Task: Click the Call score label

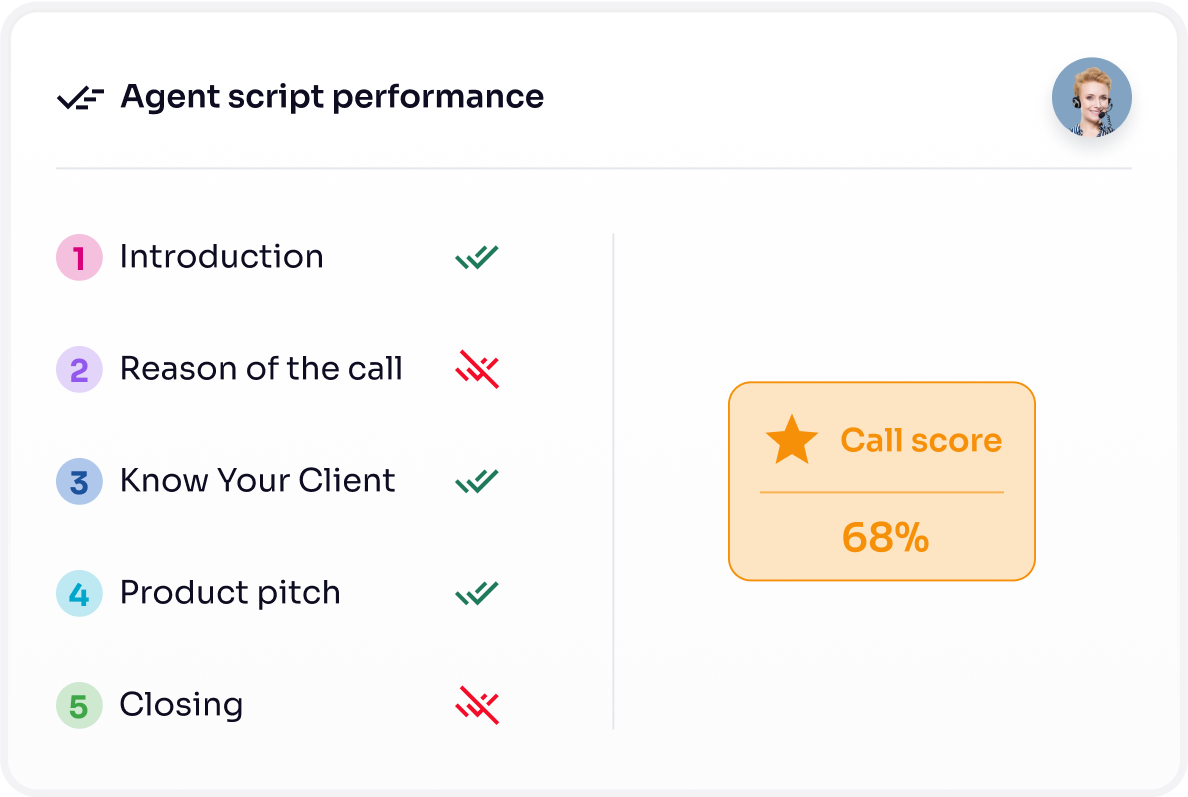Action: (921, 441)
